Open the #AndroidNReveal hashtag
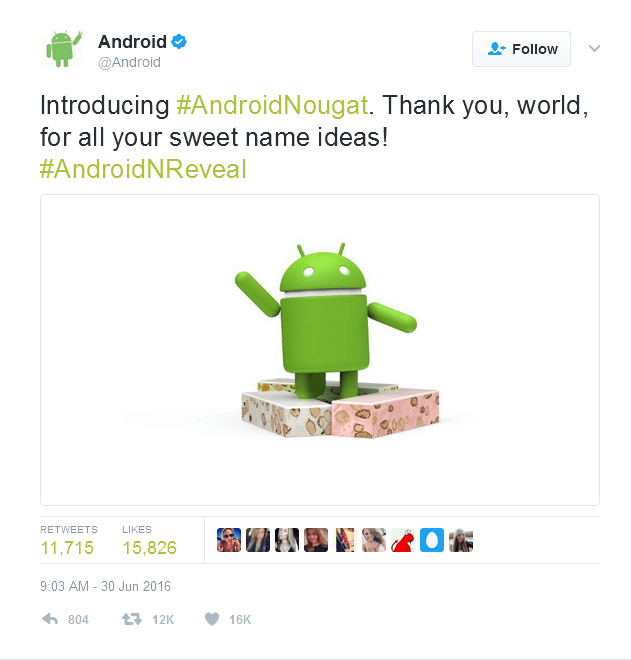Screen dimensions: 631x660 coord(143,169)
